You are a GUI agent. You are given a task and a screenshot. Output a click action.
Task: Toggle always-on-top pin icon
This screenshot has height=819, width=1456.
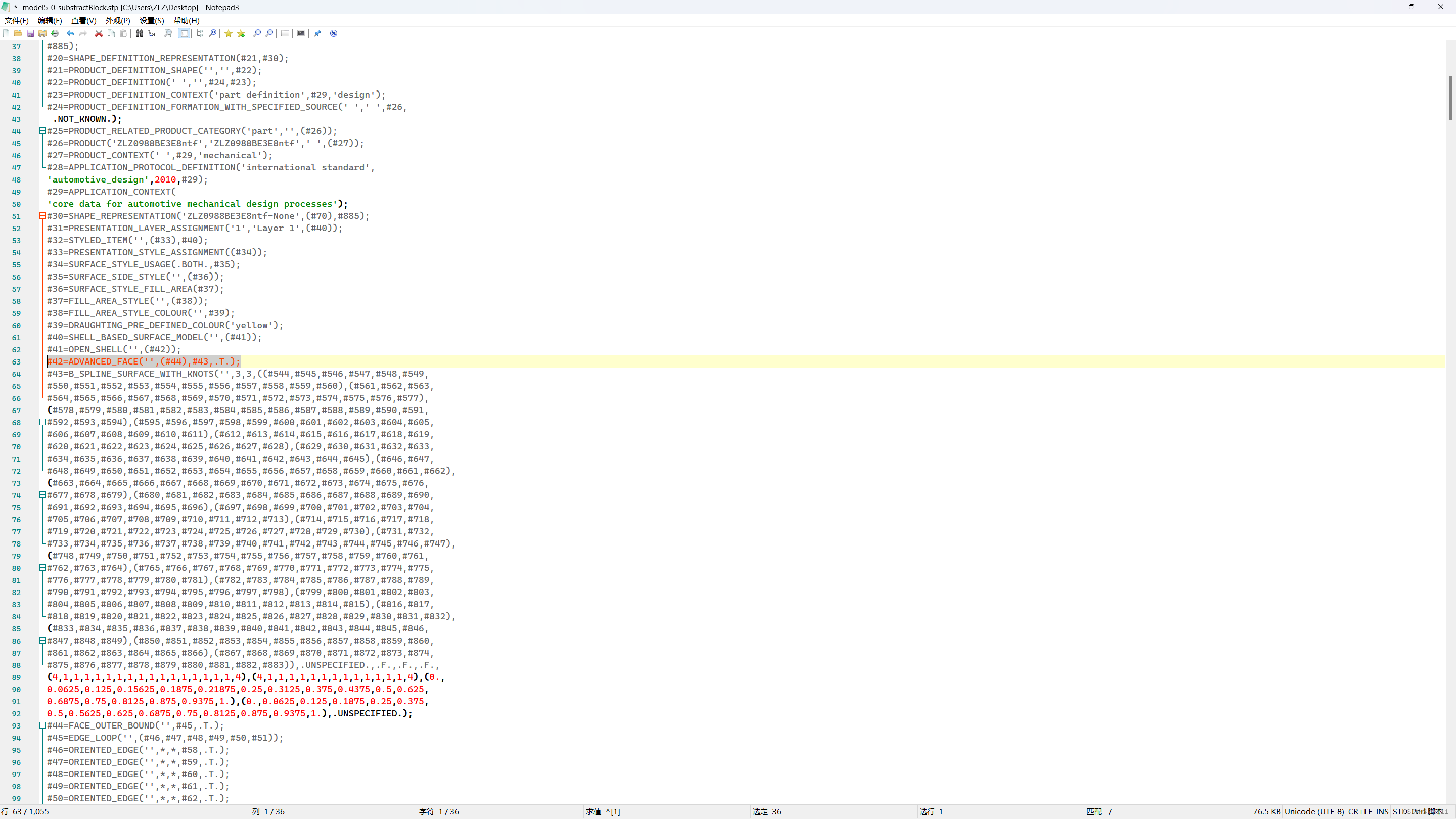coord(317,33)
